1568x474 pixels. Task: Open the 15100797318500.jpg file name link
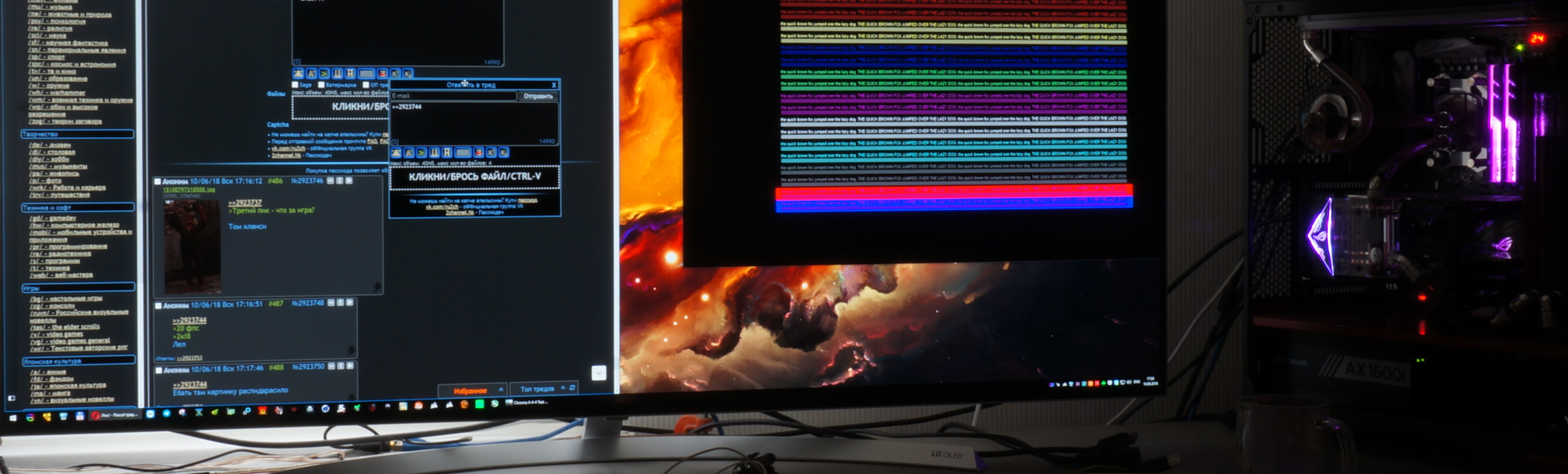point(189,189)
